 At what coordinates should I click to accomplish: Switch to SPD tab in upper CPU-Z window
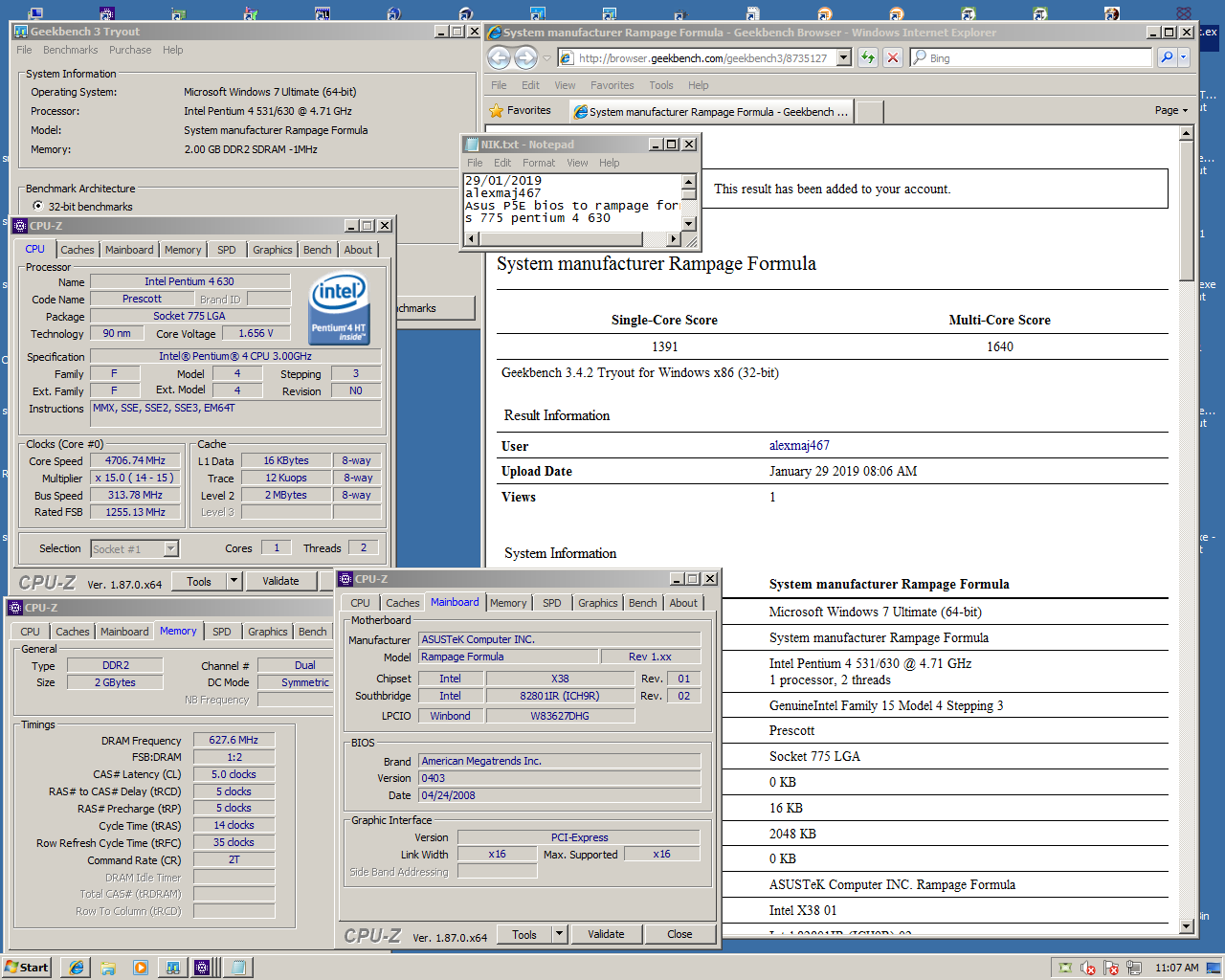[226, 250]
